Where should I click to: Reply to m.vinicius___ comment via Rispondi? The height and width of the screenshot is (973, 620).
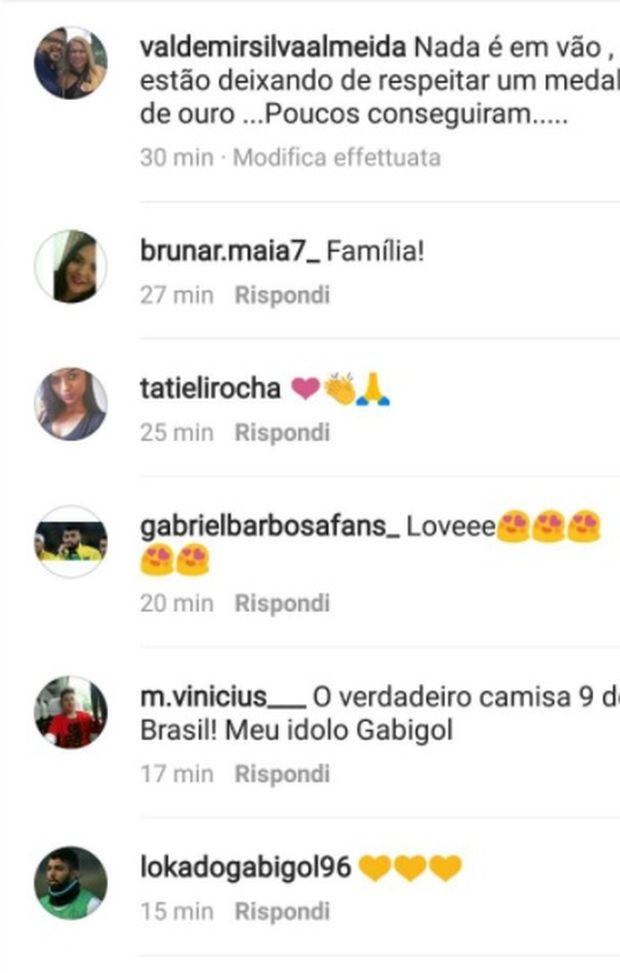pos(282,774)
